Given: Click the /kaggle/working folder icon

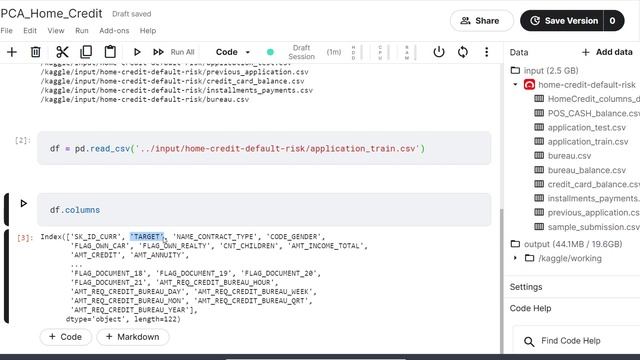Looking at the screenshot, I should (529, 258).
